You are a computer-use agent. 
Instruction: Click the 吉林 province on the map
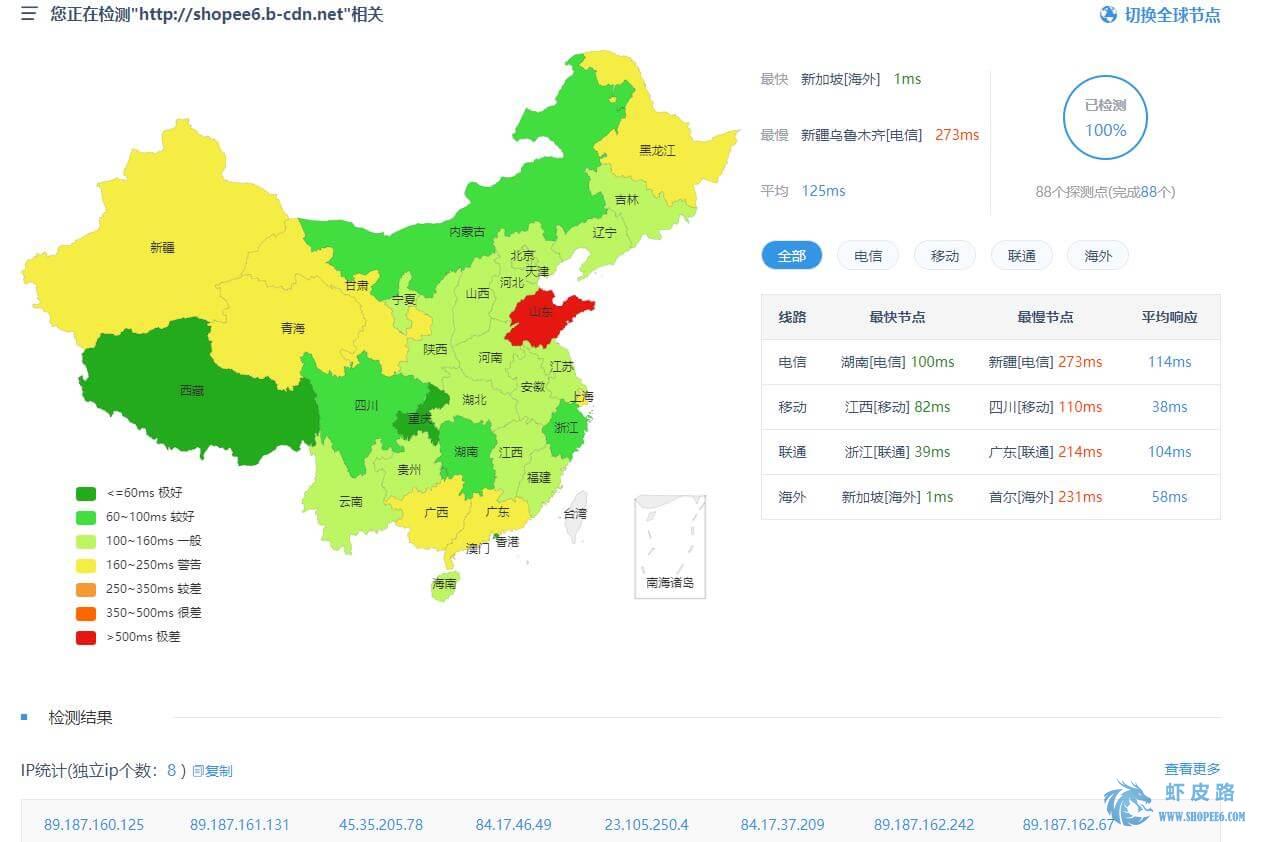(x=625, y=200)
